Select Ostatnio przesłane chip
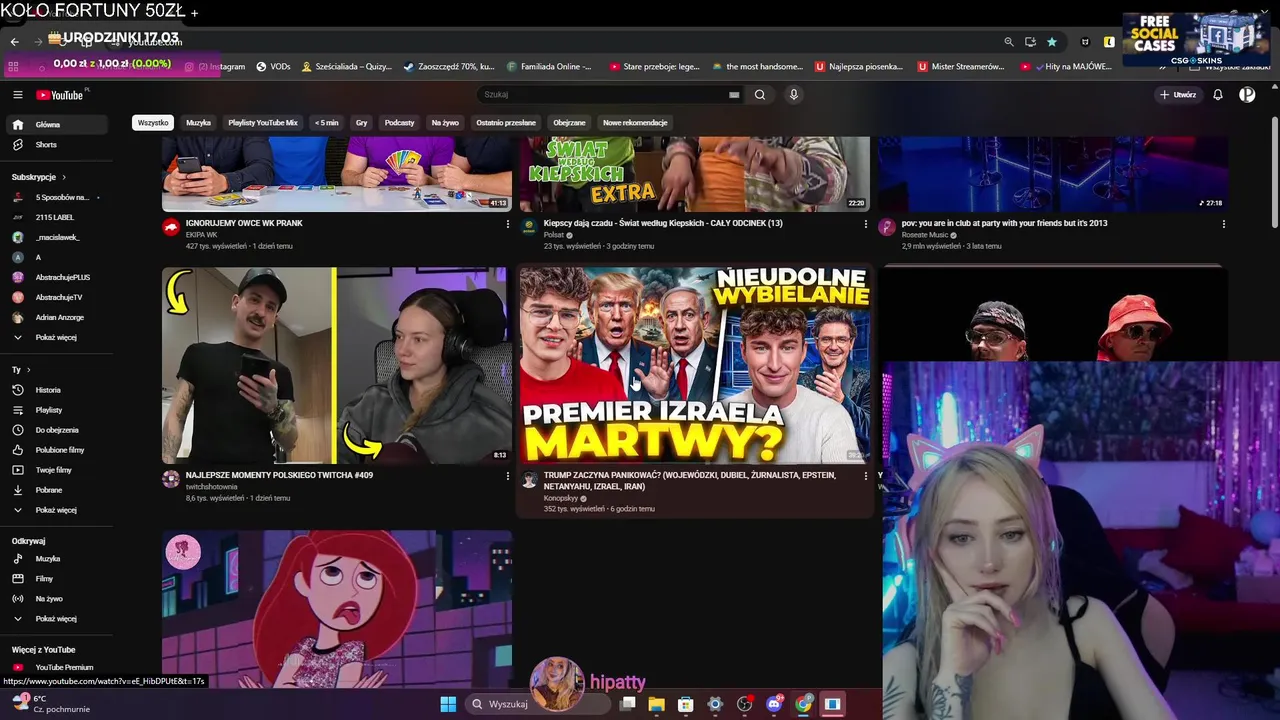The image size is (1280, 720). 506,123
